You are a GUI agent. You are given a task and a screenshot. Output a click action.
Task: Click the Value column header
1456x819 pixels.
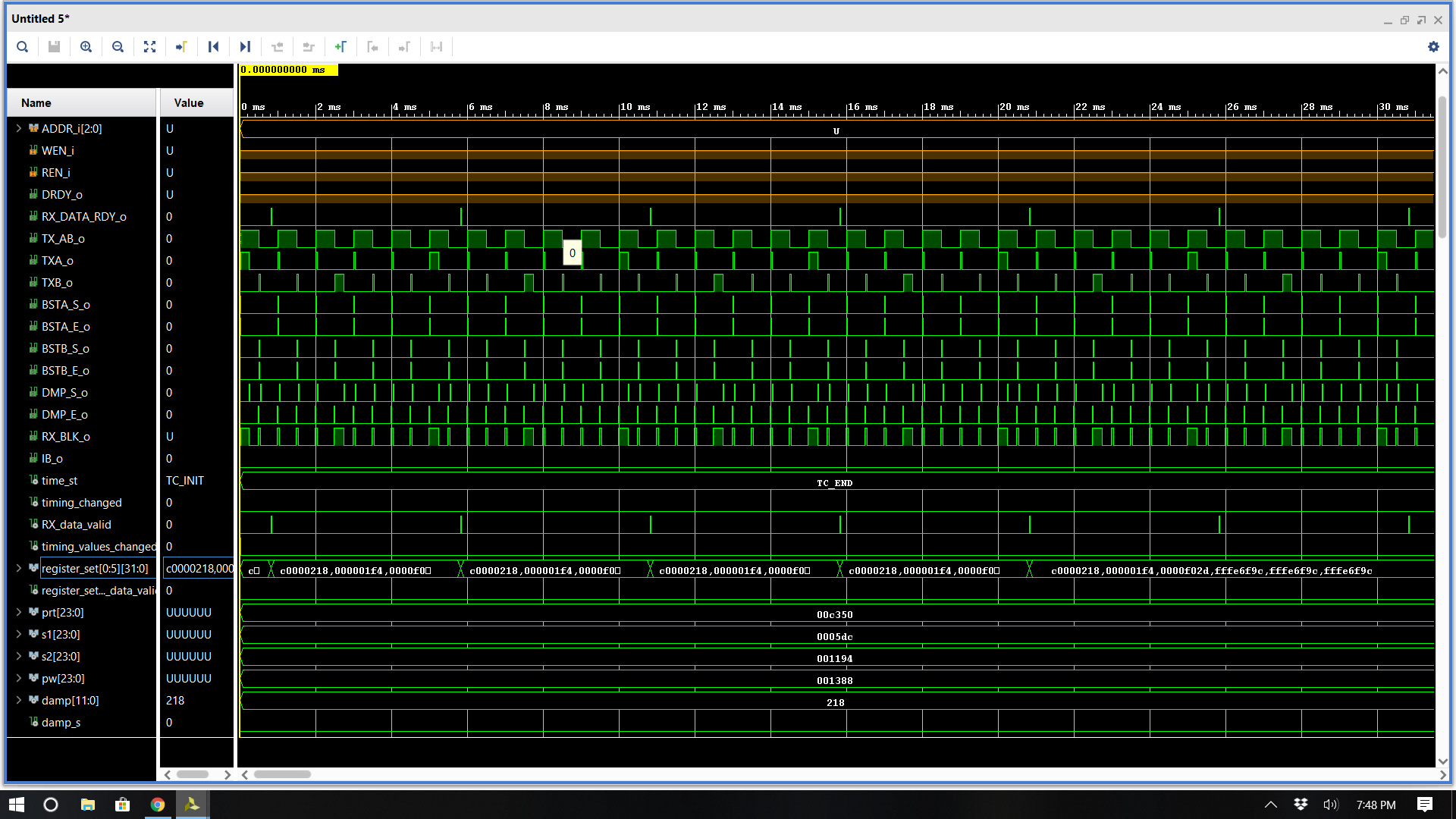[x=188, y=103]
